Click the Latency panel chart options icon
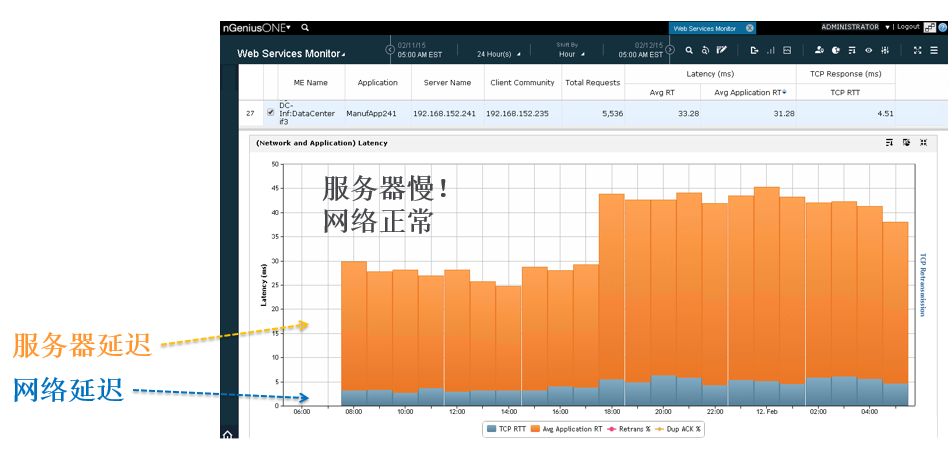 pos(906,143)
